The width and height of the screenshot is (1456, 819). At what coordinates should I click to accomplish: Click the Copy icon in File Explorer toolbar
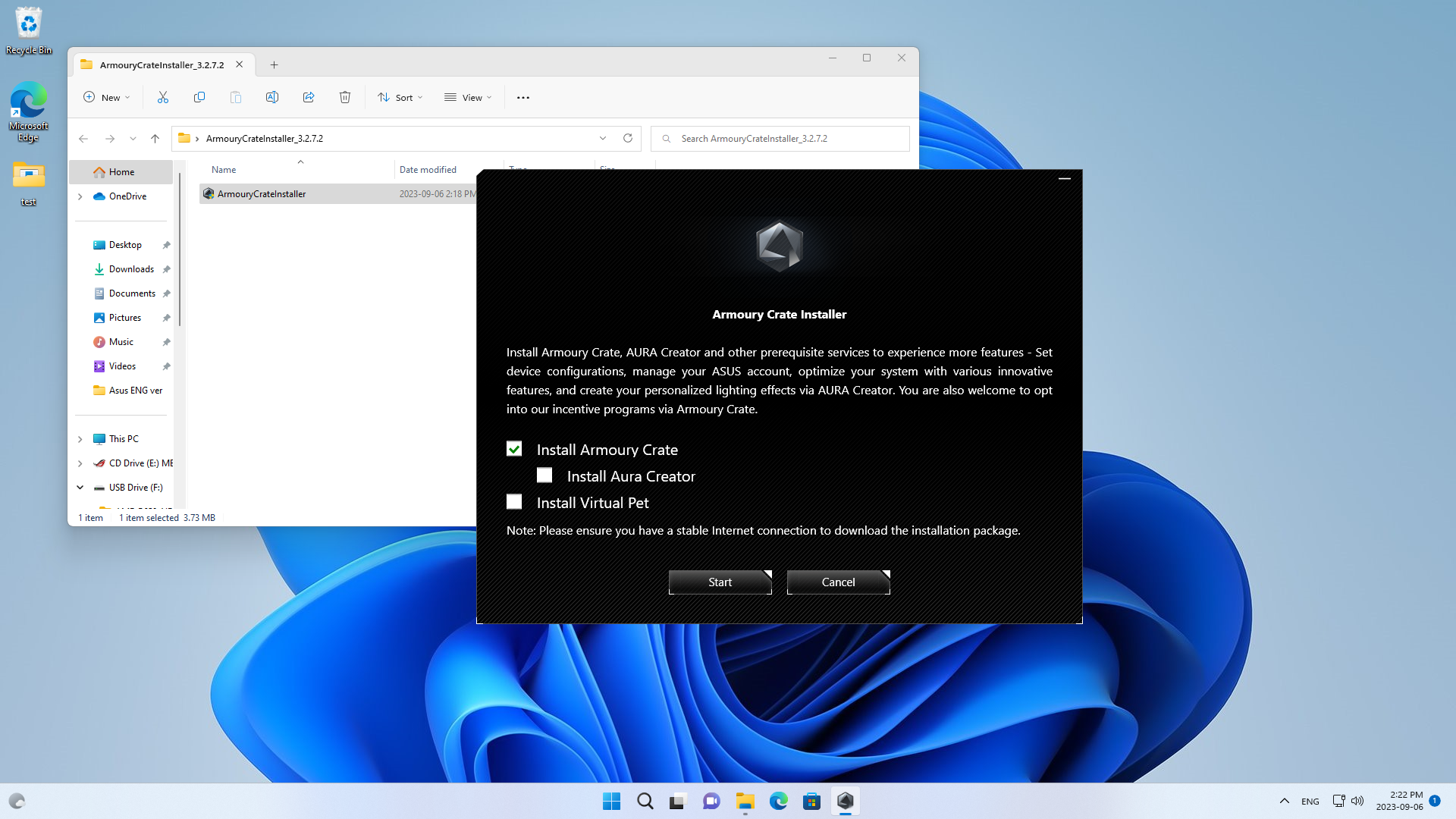[x=199, y=97]
